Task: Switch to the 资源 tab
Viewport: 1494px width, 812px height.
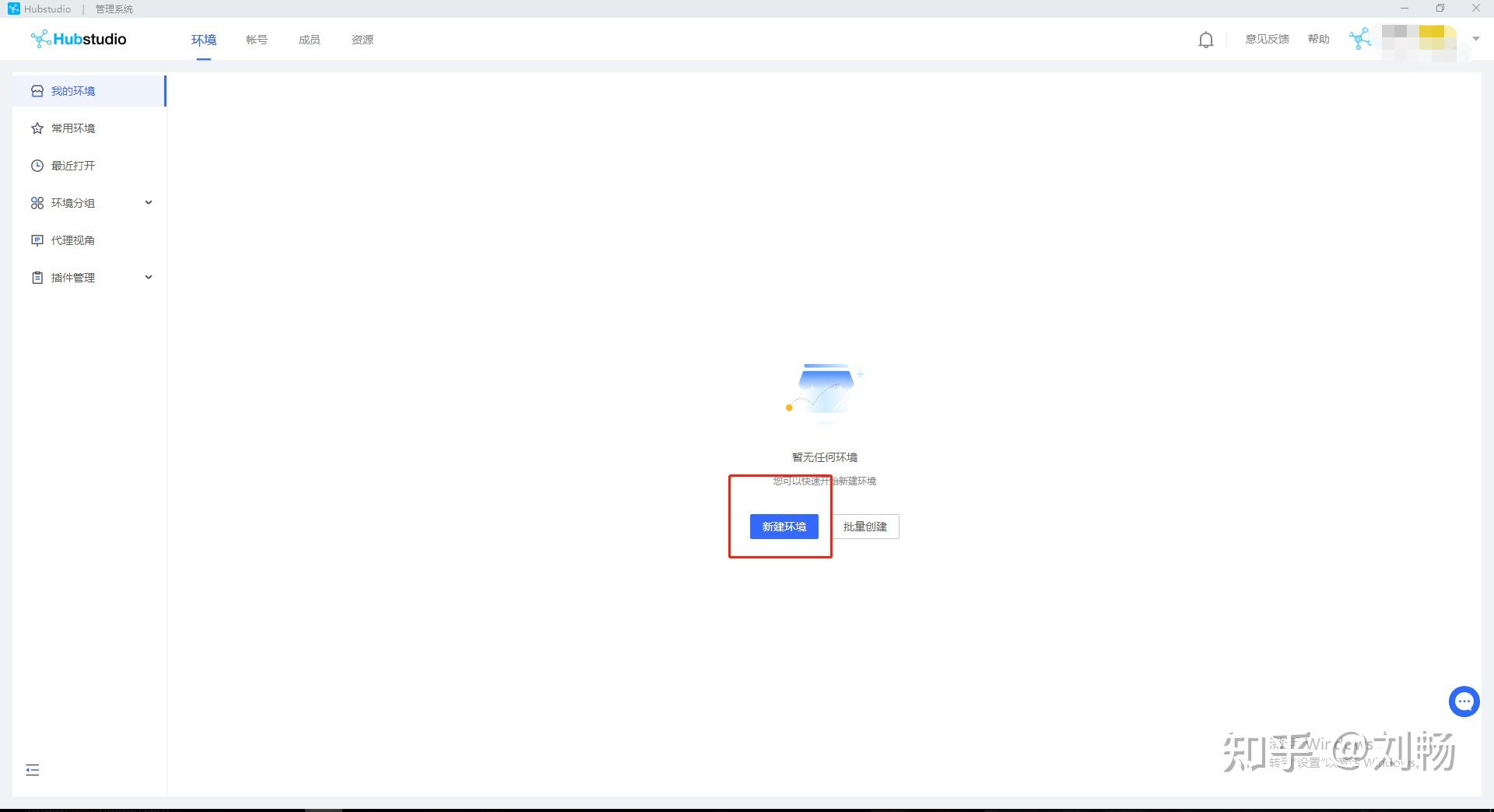Action: (x=363, y=40)
